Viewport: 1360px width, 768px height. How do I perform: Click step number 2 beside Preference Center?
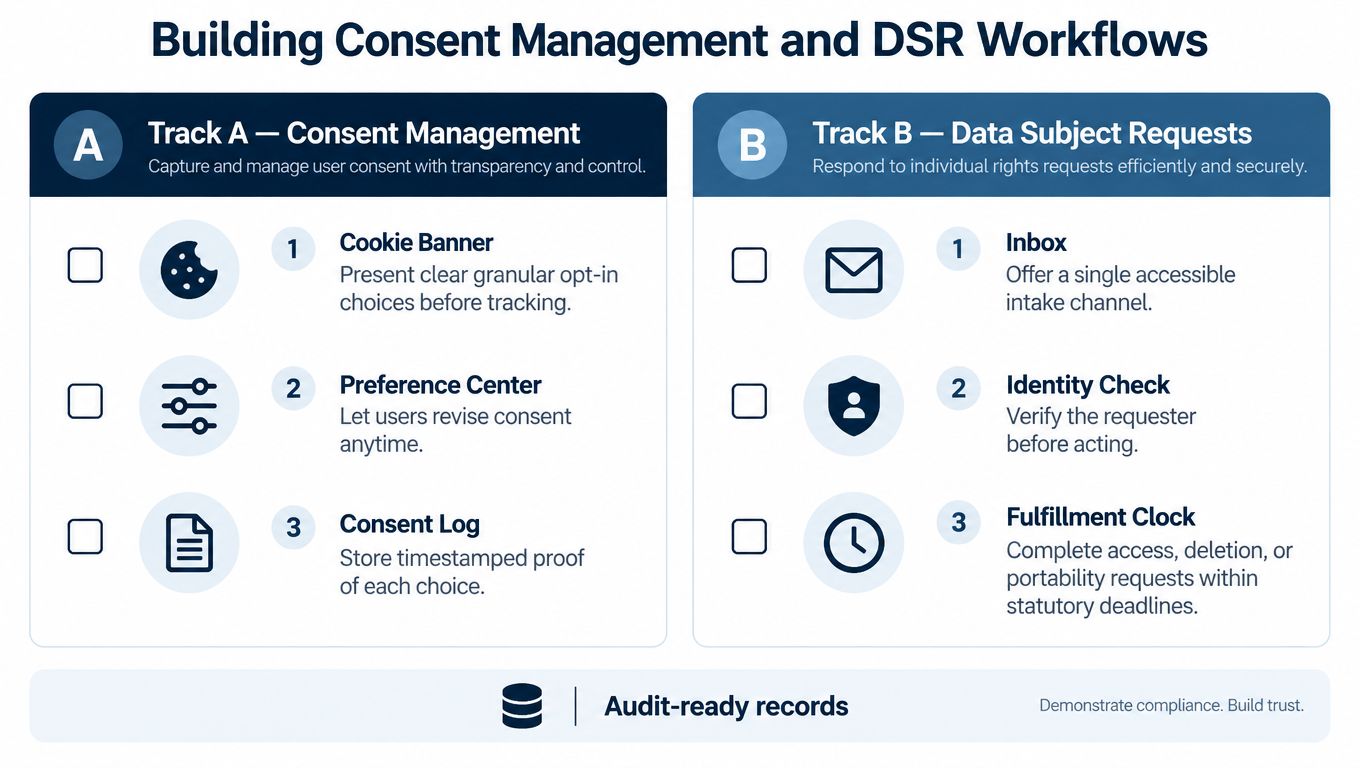point(293,388)
